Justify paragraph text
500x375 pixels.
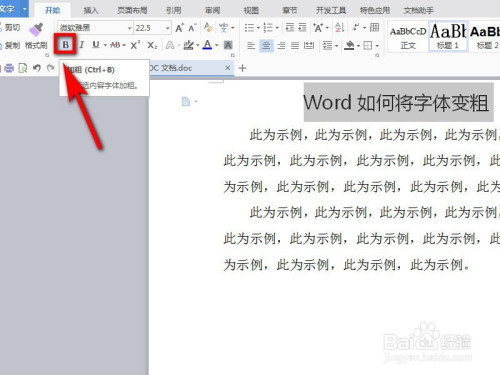295,45
